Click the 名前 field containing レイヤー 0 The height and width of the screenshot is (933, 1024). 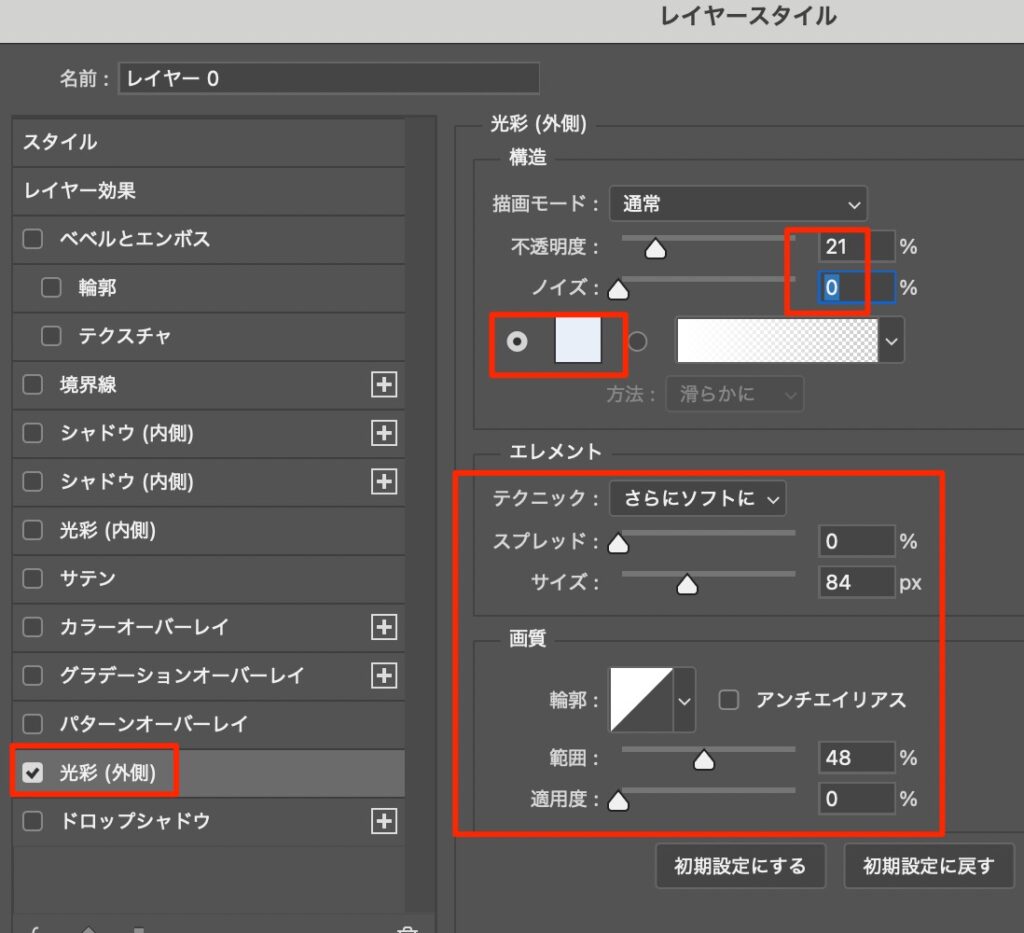click(328, 78)
